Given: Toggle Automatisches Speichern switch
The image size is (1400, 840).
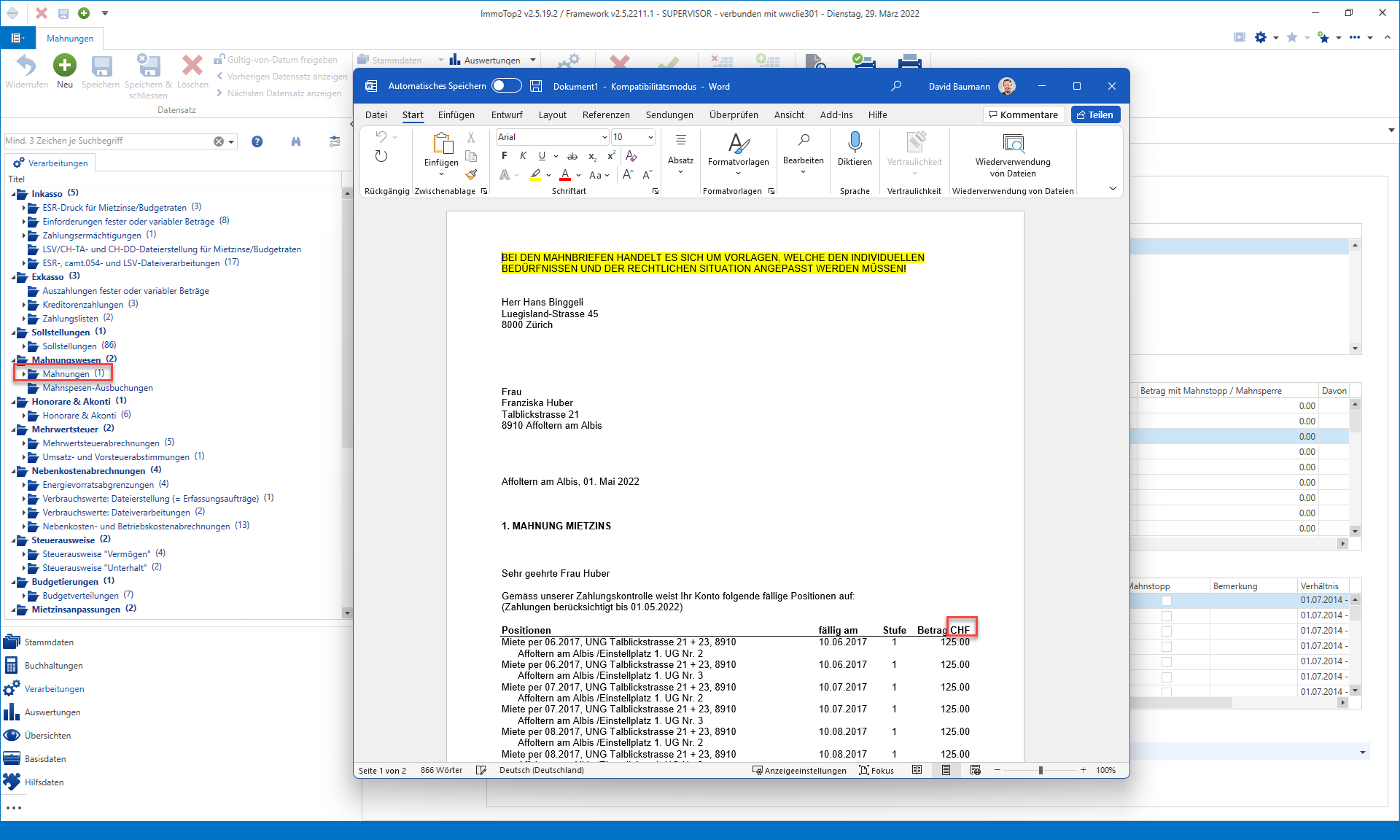Looking at the screenshot, I should [x=506, y=86].
